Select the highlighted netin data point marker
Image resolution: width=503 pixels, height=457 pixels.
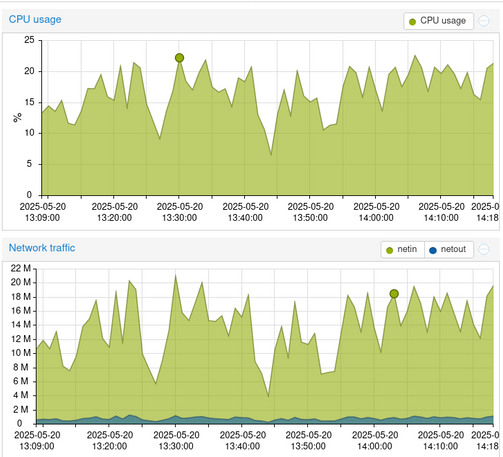tap(394, 294)
